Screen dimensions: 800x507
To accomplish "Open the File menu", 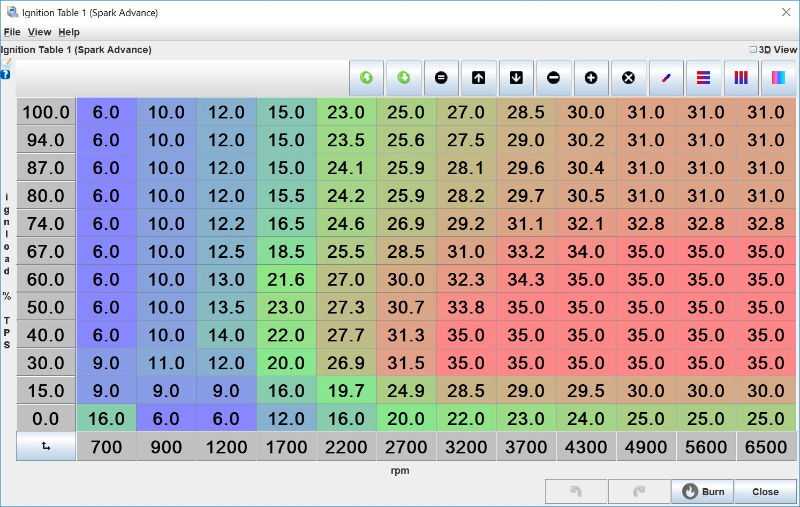I will (x=12, y=32).
